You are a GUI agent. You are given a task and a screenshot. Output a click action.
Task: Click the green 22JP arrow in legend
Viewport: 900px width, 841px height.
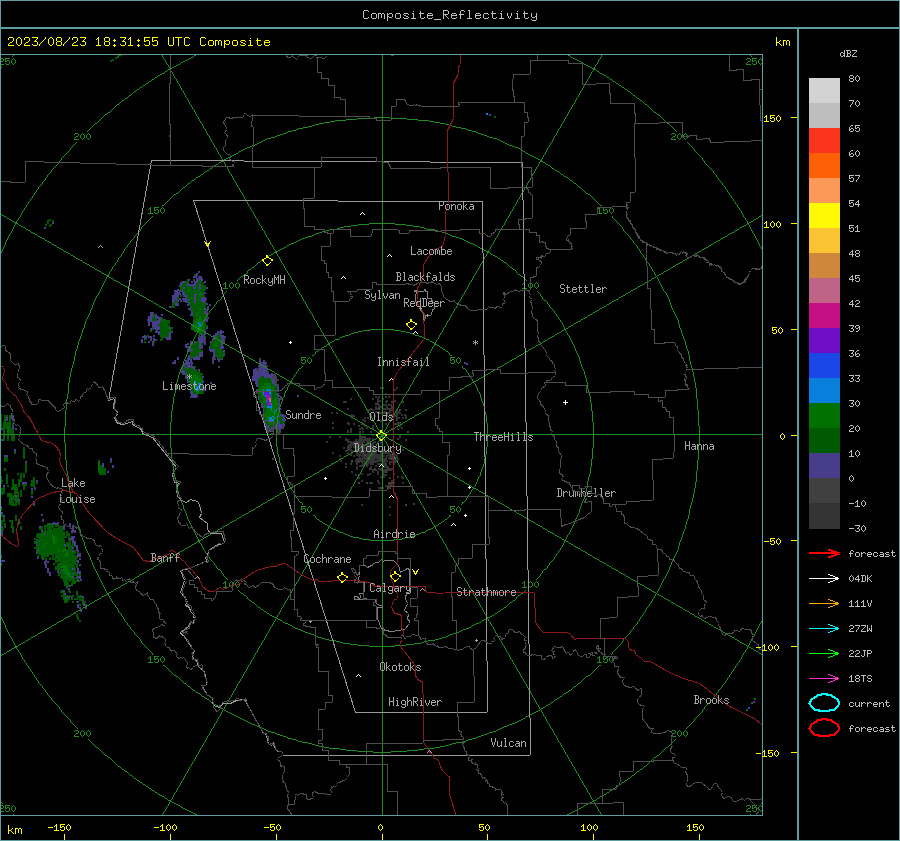pyautogui.click(x=825, y=653)
